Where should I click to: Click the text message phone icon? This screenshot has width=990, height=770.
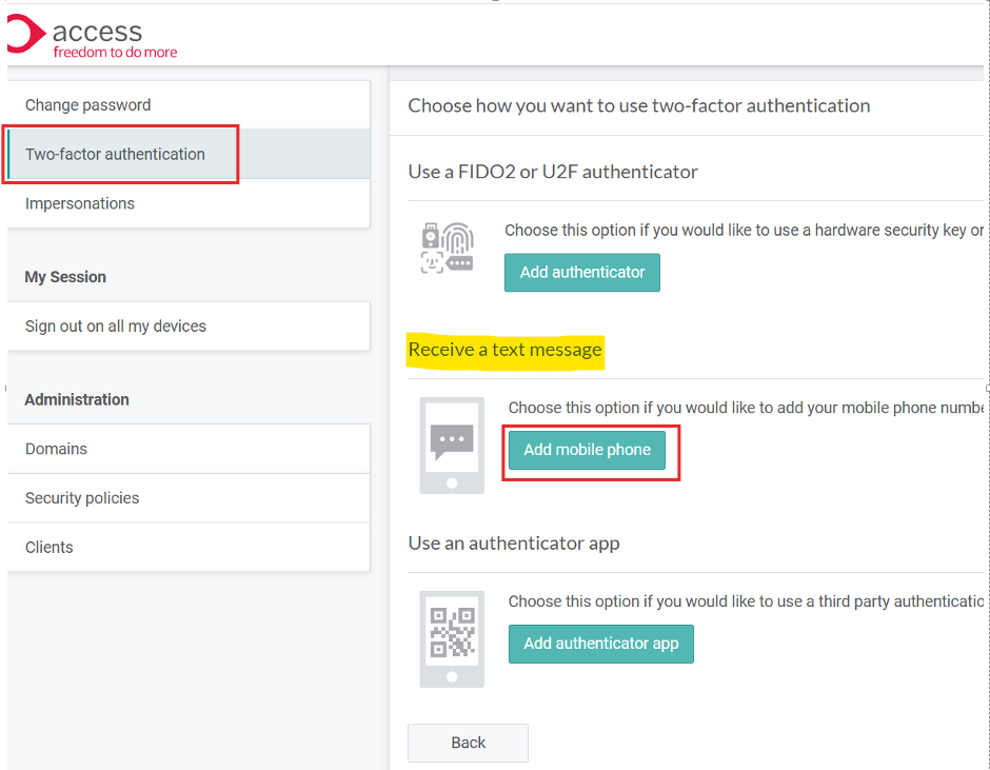452,445
